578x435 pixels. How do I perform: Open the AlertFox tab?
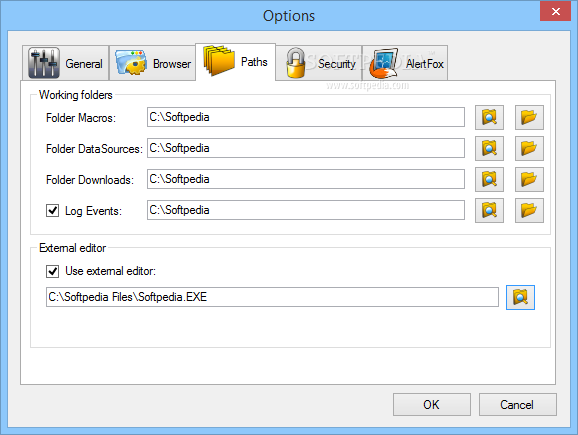coord(405,63)
